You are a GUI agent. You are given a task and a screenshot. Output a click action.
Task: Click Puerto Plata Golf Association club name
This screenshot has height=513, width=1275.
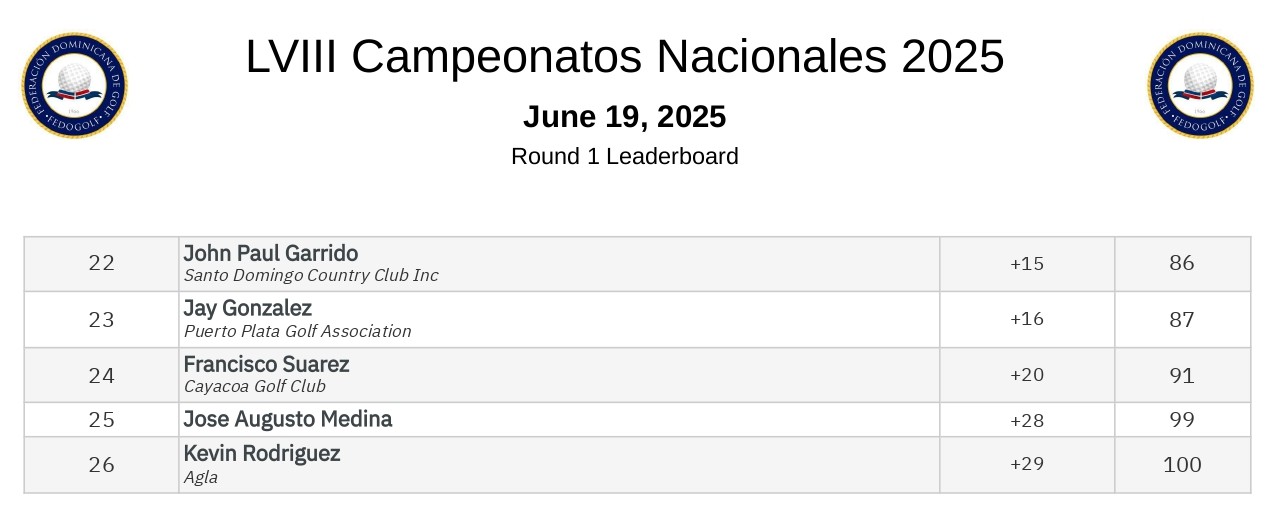click(x=297, y=331)
